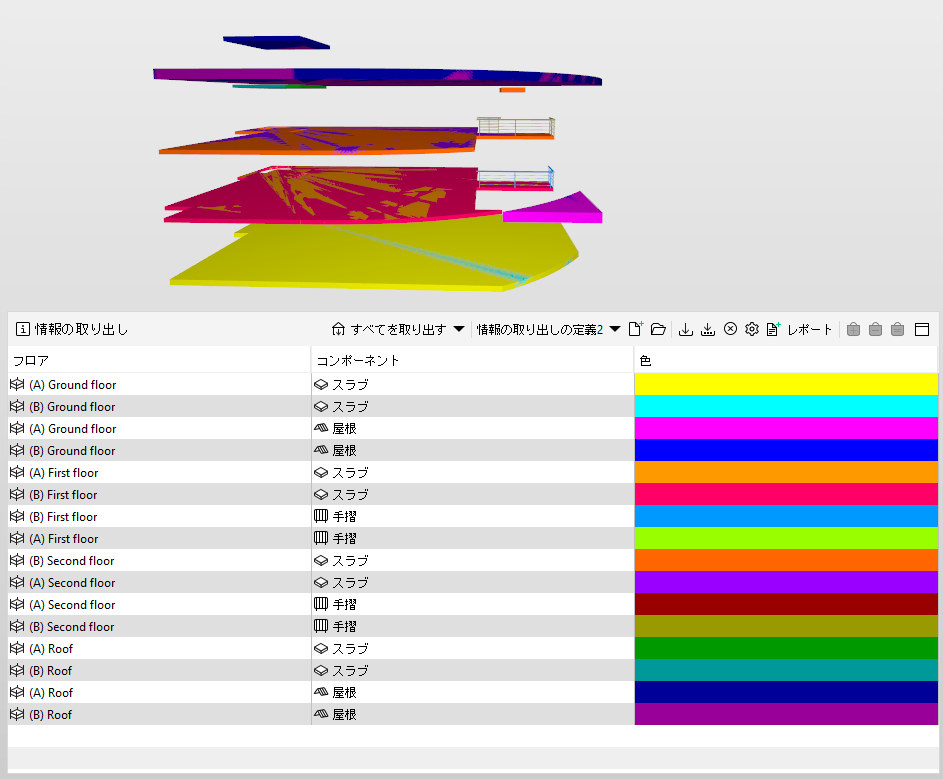
Task: Pick the dark-red swatch for (A) Second floor railing
Action: [x=786, y=604]
